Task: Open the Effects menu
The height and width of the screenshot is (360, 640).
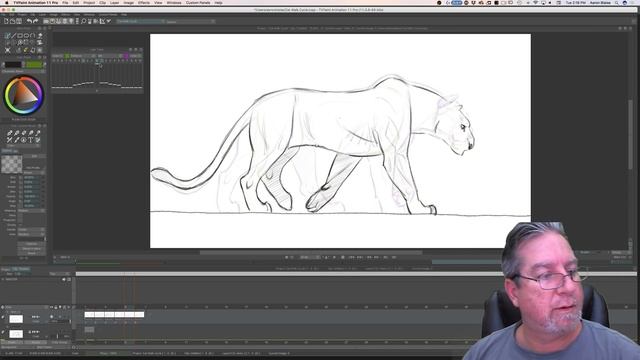Action: click(x=144, y=2)
